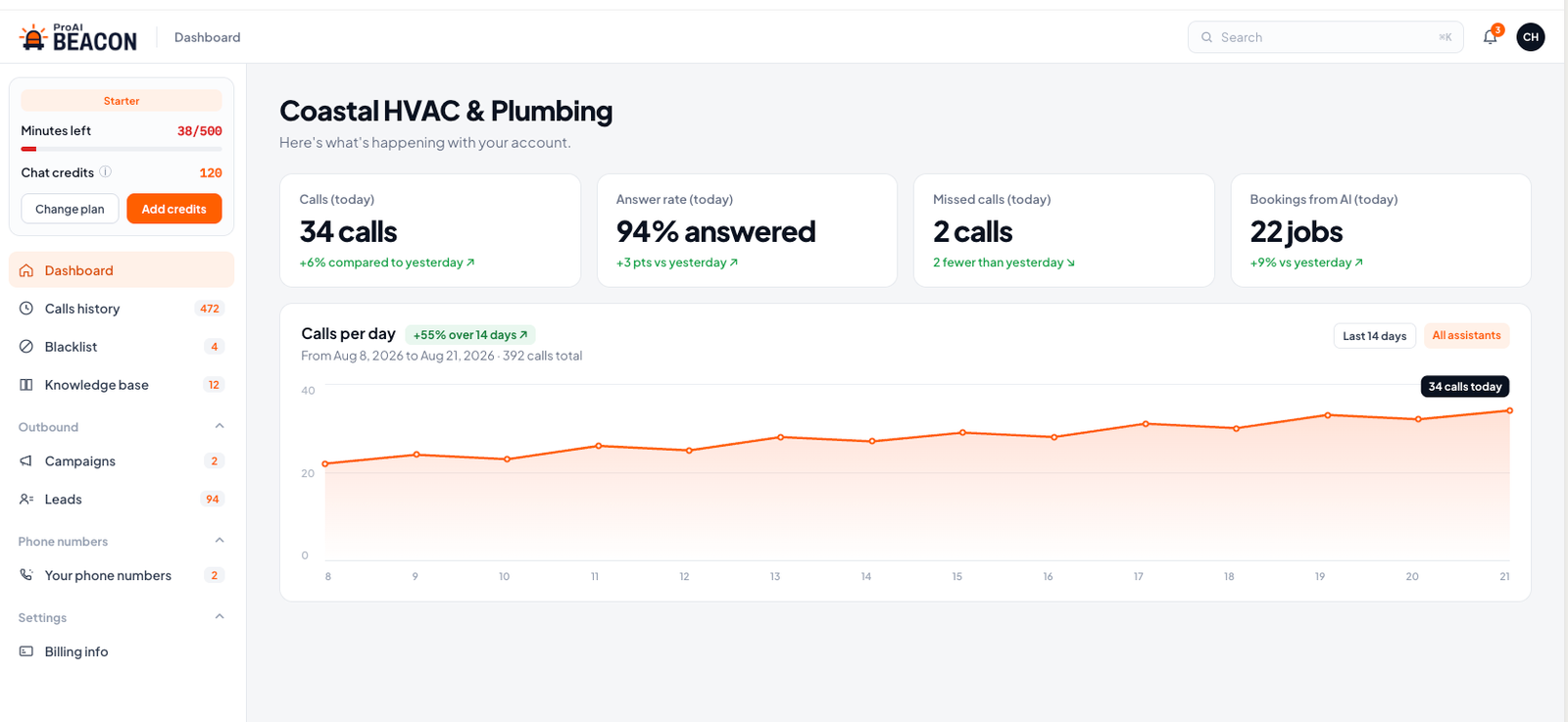The image size is (1568, 722).
Task: Click the Calls (today) stat card
Action: click(x=430, y=230)
